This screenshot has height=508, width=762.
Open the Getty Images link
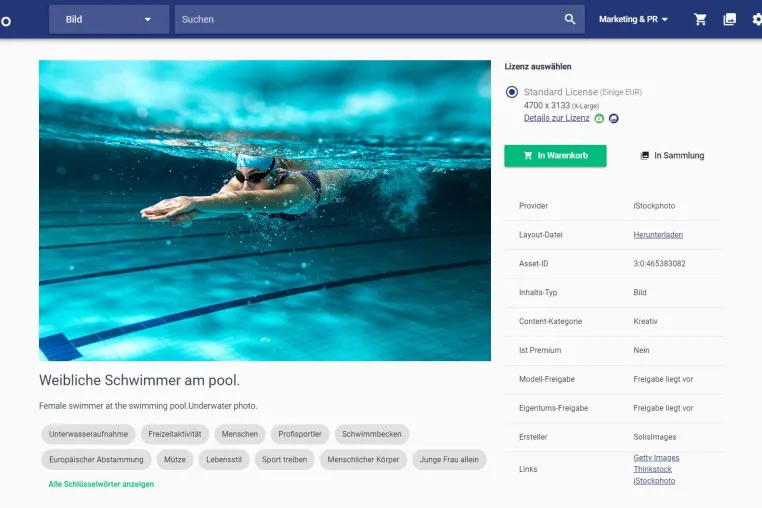pyautogui.click(x=656, y=457)
